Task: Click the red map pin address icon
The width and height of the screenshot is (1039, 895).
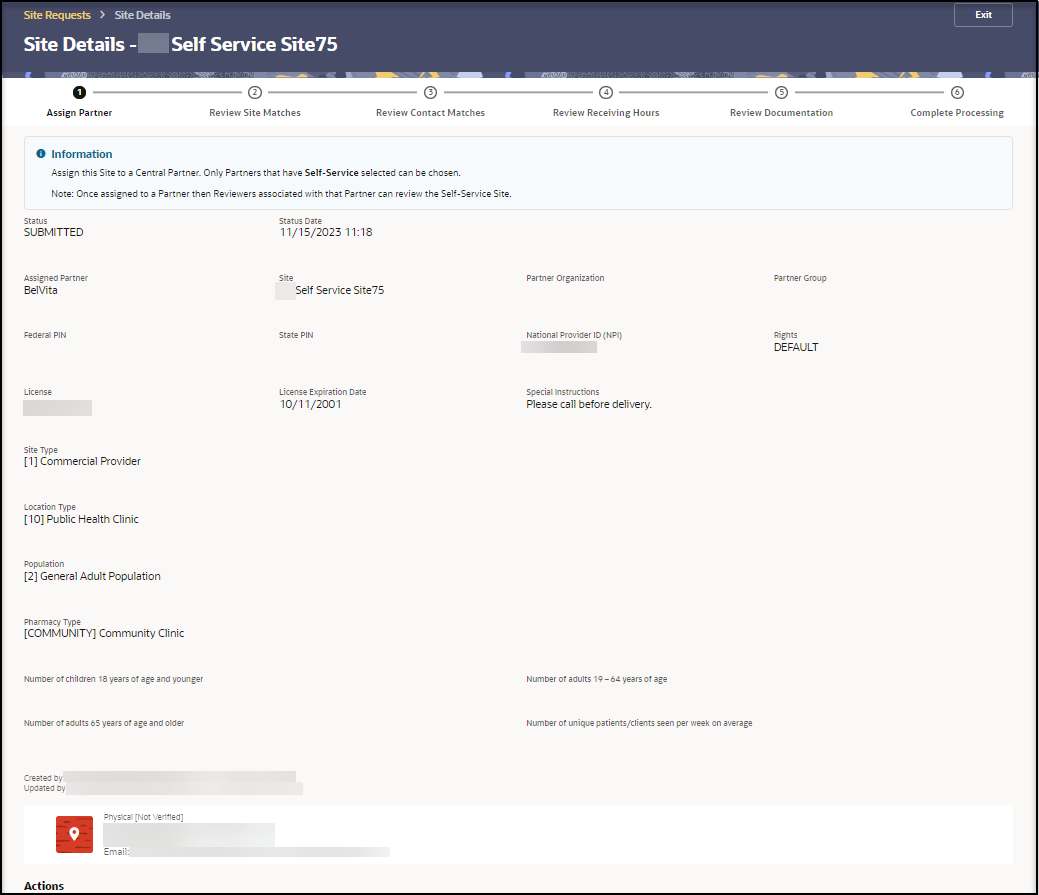Action: [x=74, y=834]
